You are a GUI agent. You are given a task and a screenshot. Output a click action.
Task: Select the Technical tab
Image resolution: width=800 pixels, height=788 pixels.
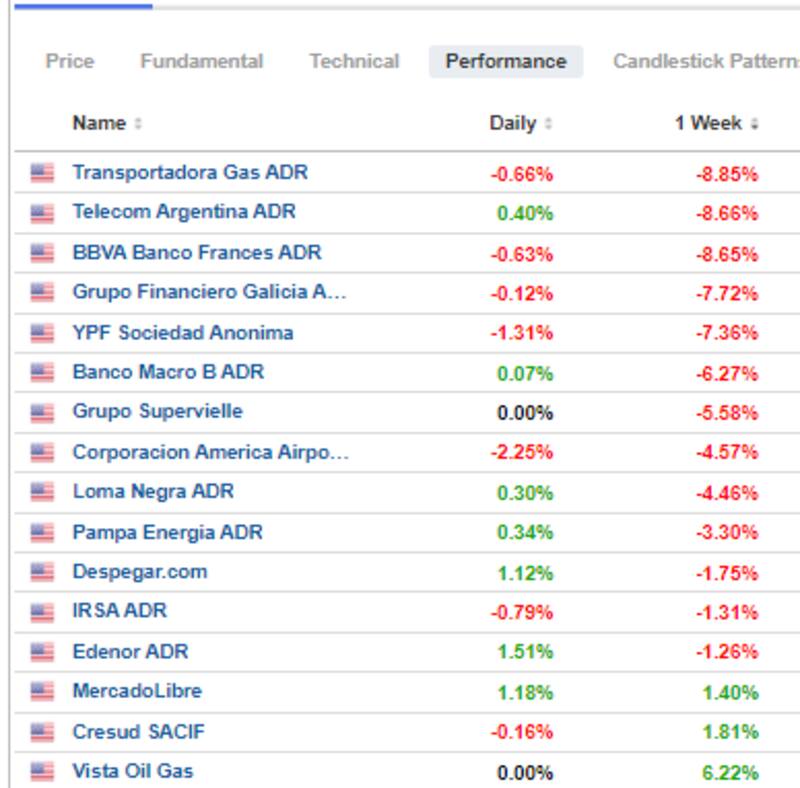(x=354, y=62)
